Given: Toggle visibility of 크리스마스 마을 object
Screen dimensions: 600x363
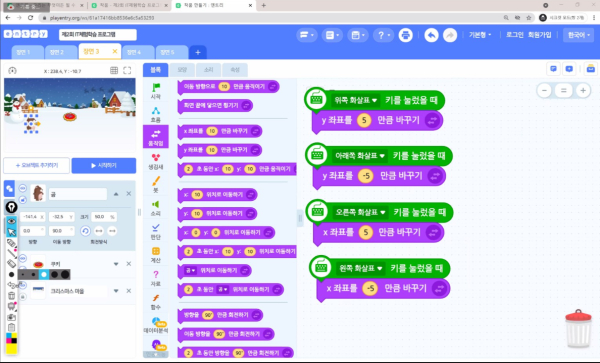Looking at the screenshot, I should tap(23, 285).
